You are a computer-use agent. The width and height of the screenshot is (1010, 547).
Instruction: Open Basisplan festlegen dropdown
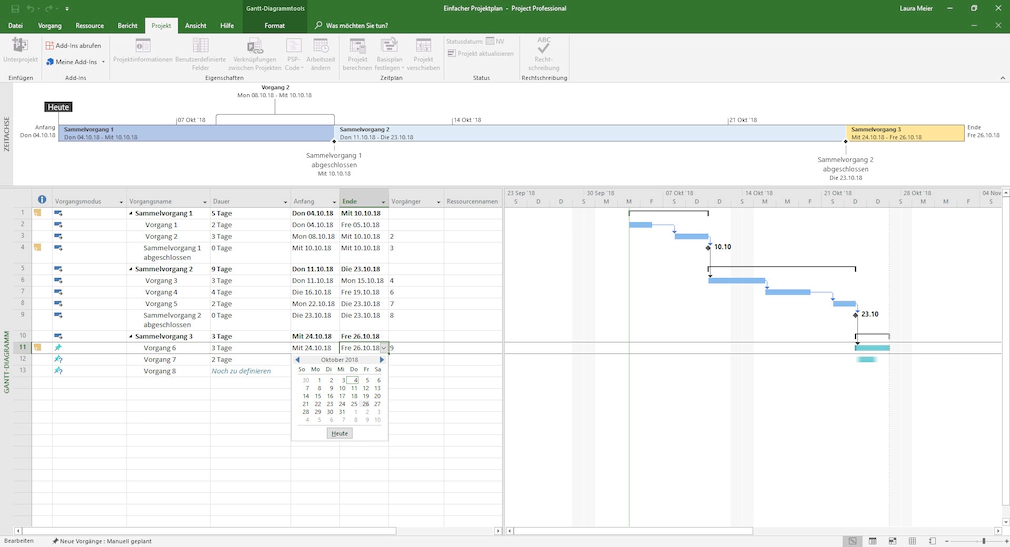pos(389,53)
